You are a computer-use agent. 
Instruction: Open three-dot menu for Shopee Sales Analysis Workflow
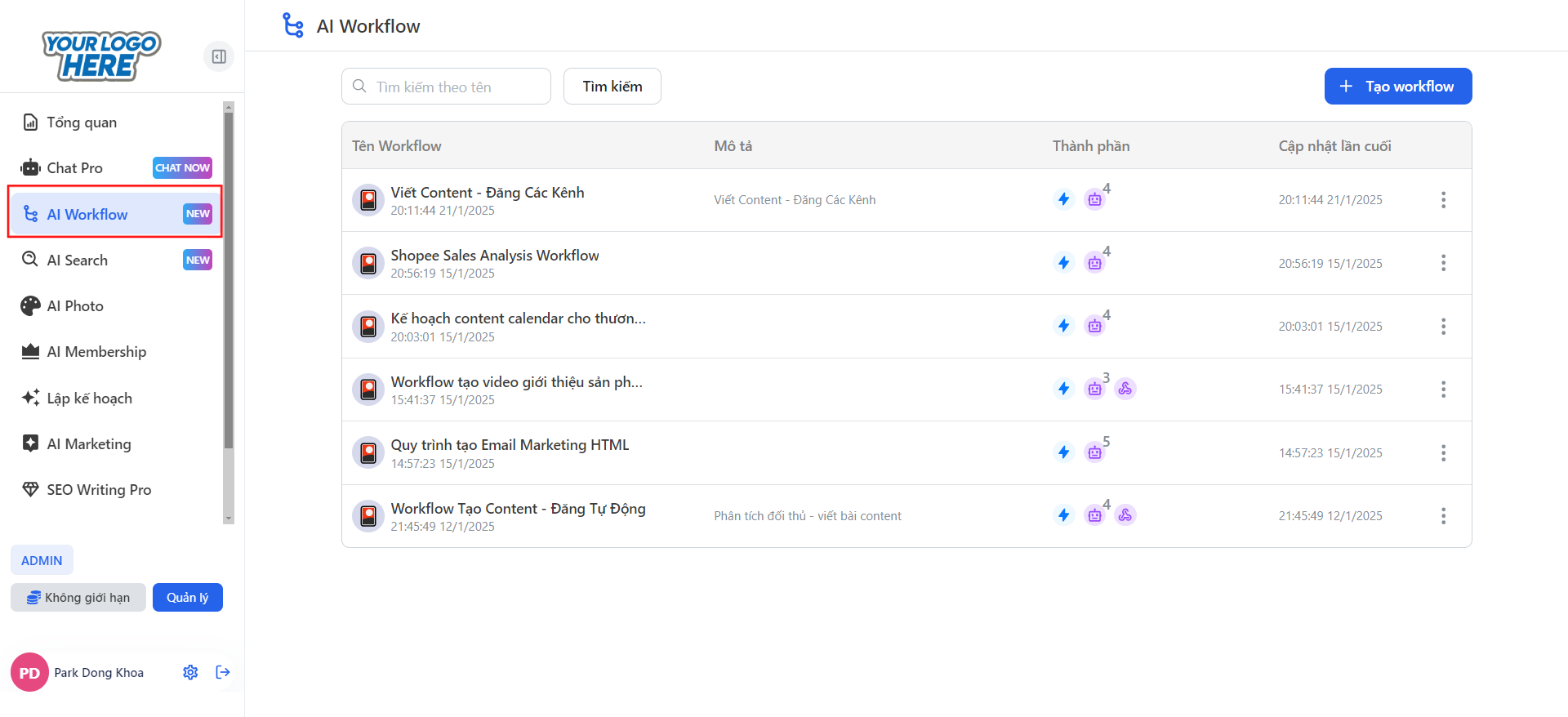[1443, 263]
